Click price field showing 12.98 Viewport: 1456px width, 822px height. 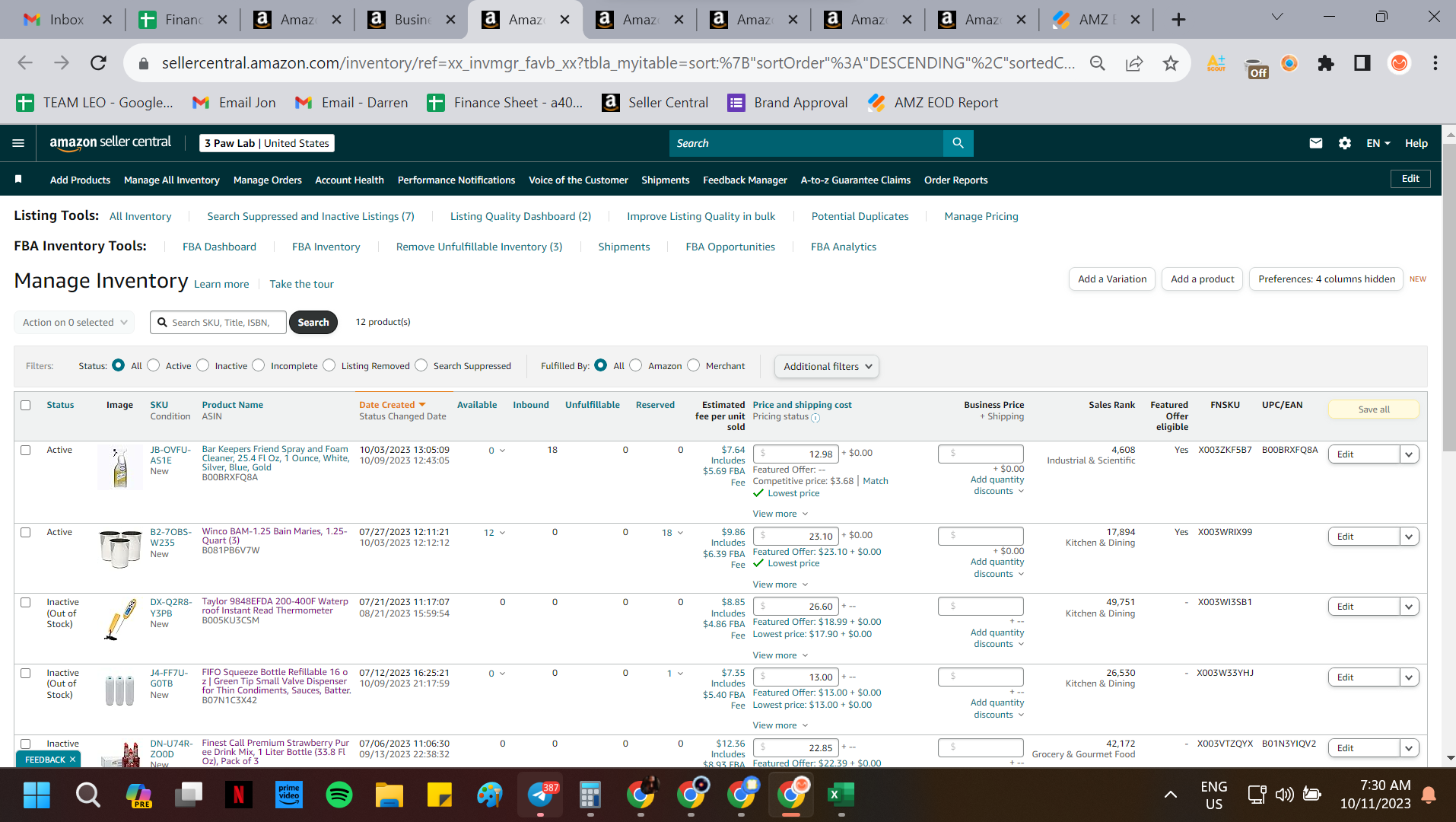point(795,454)
